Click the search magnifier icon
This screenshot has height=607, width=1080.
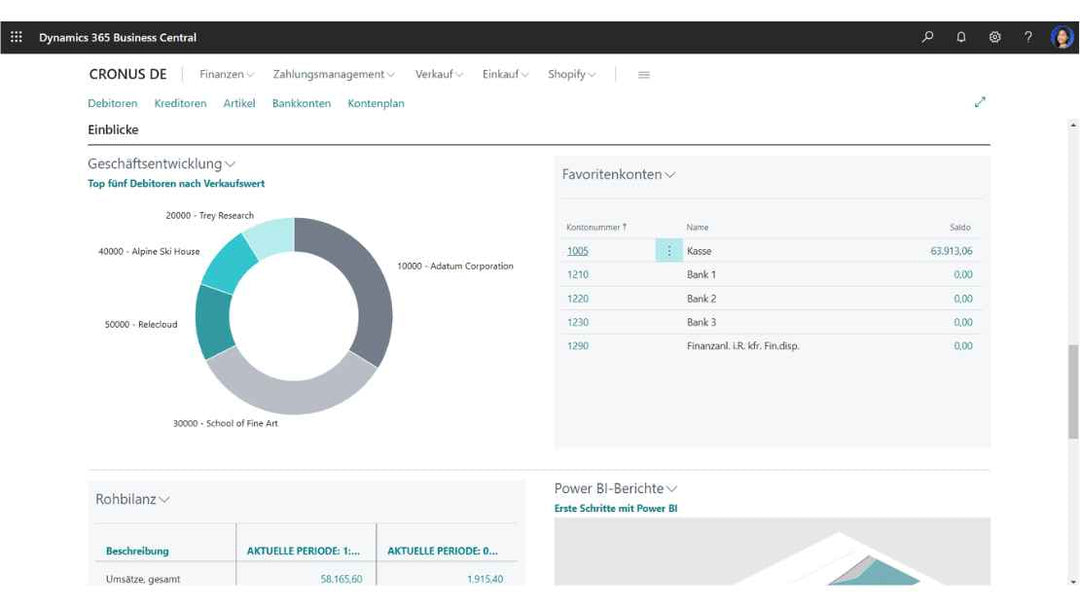[x=928, y=37]
